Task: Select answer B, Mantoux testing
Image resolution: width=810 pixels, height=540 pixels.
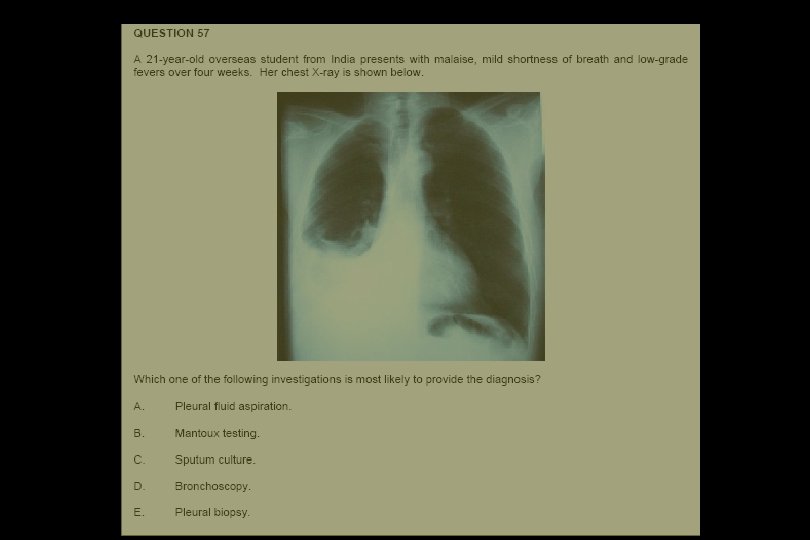Action: 217,434
